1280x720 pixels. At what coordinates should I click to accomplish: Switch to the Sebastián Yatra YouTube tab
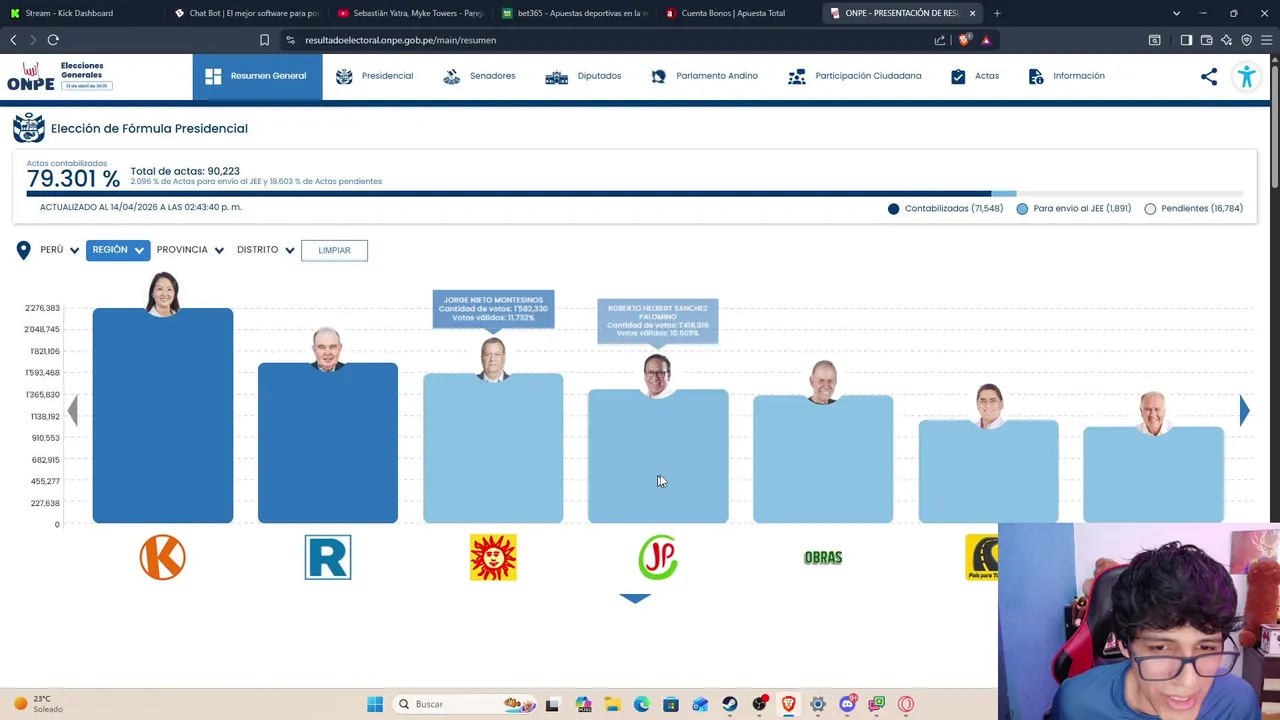tap(410, 13)
